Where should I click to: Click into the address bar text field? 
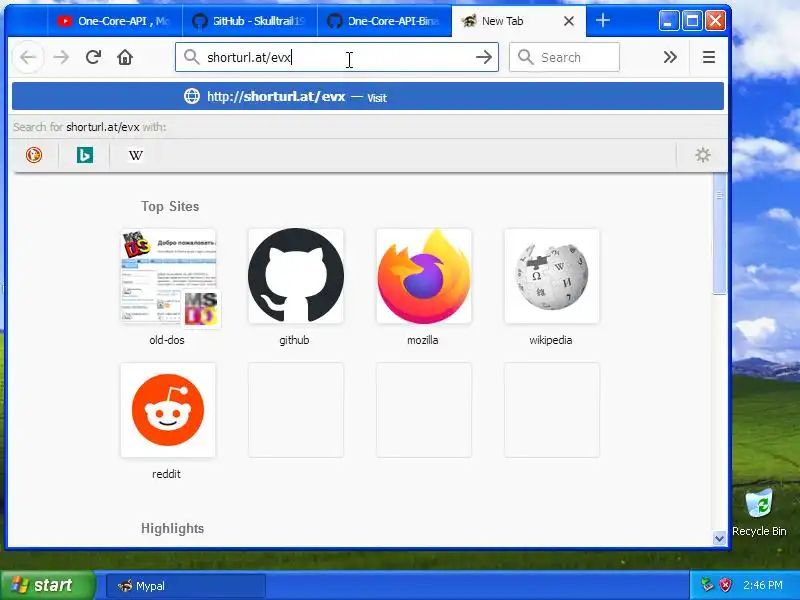[x=337, y=57]
